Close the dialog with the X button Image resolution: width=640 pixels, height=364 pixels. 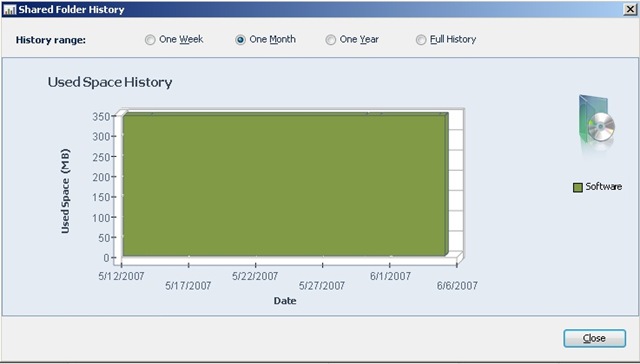pyautogui.click(x=630, y=9)
